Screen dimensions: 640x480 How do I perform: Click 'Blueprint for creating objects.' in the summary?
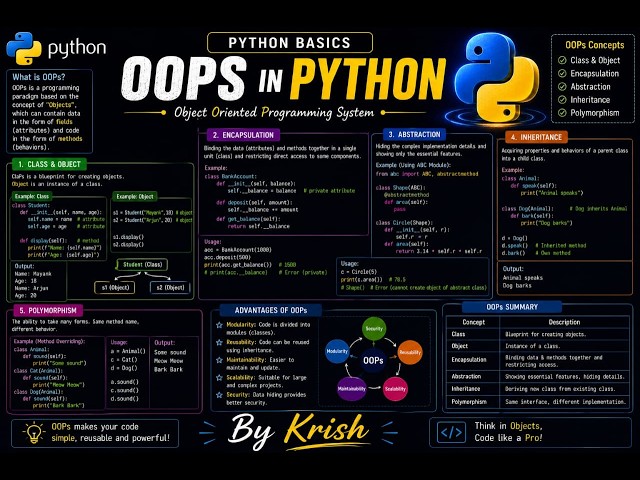click(x=546, y=334)
